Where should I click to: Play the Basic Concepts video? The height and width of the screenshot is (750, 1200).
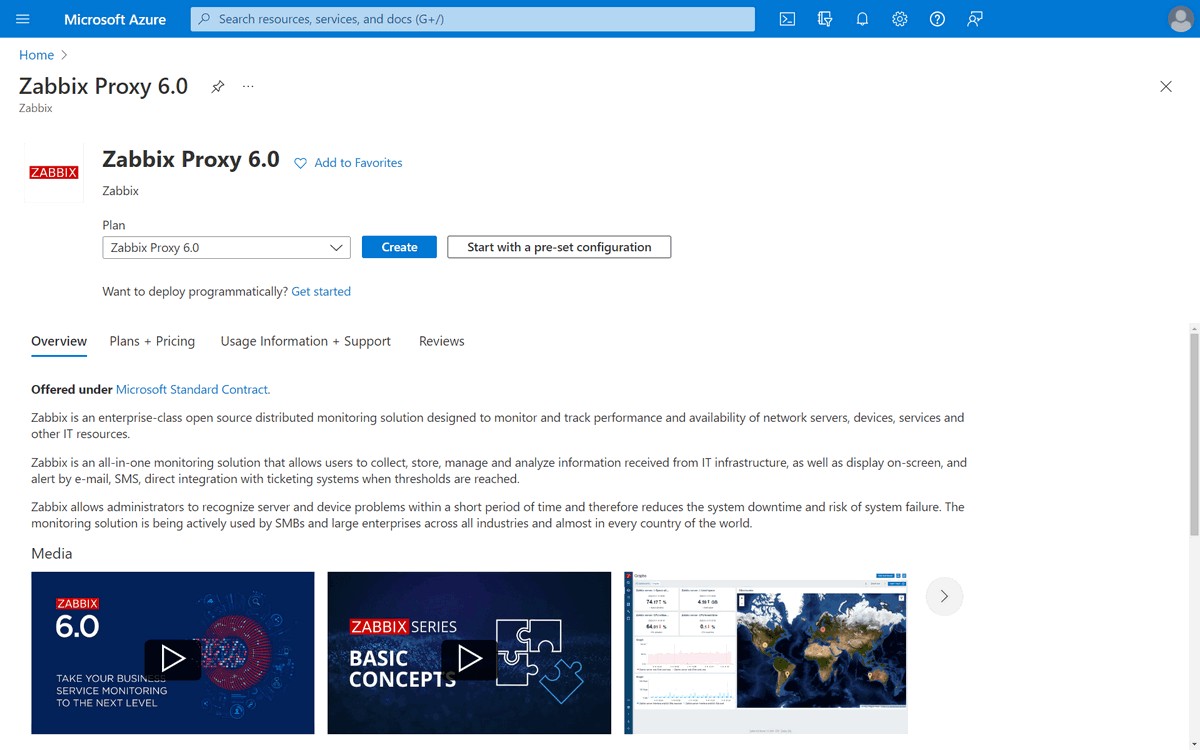(469, 659)
